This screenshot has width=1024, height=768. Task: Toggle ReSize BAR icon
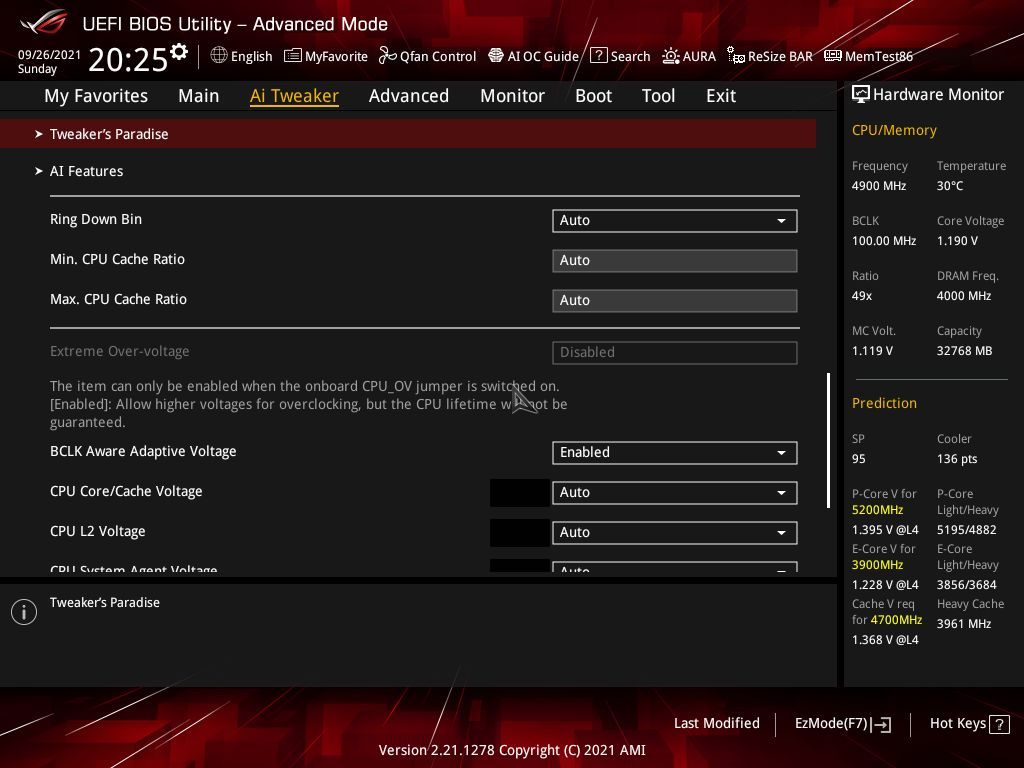736,56
